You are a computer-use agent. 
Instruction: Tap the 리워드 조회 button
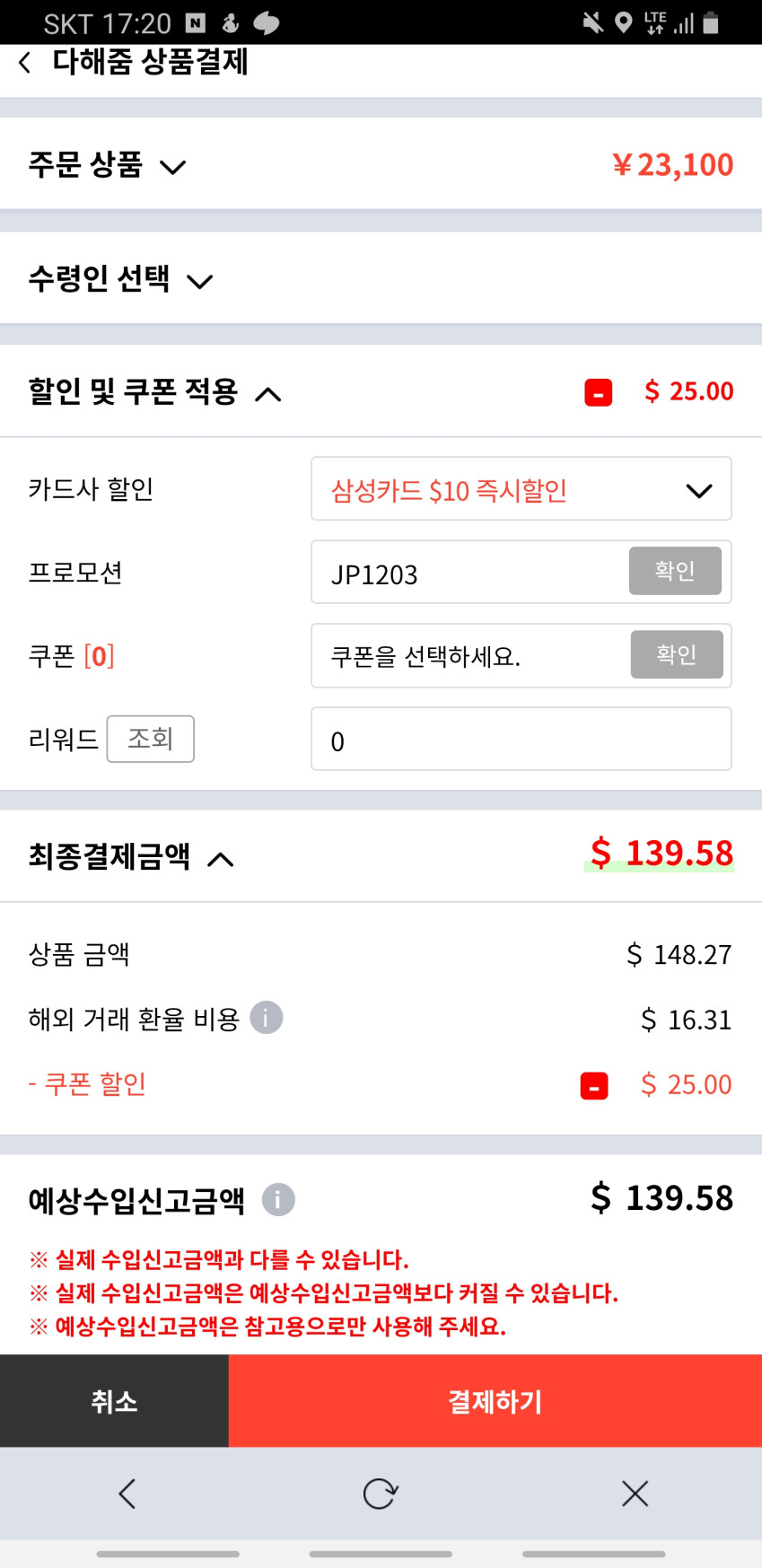(x=150, y=739)
